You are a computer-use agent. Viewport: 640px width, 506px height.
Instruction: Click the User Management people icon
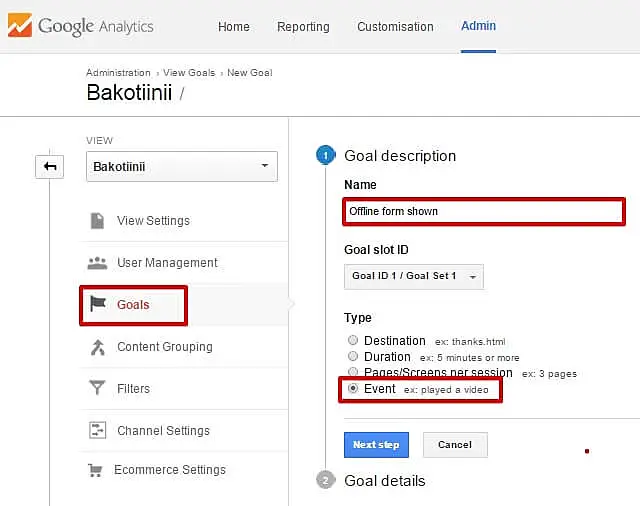(97, 263)
